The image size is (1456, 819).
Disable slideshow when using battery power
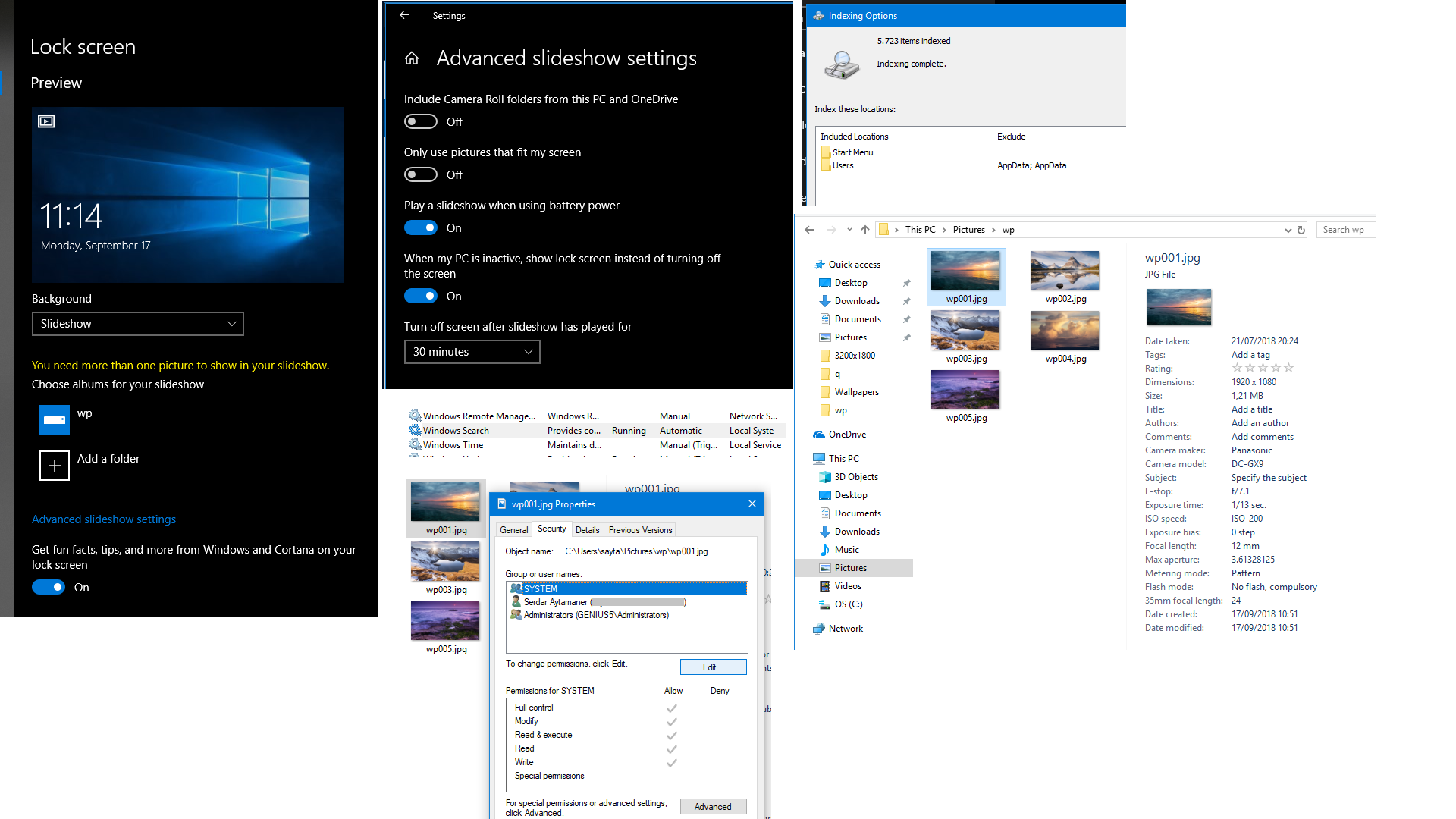tap(421, 228)
